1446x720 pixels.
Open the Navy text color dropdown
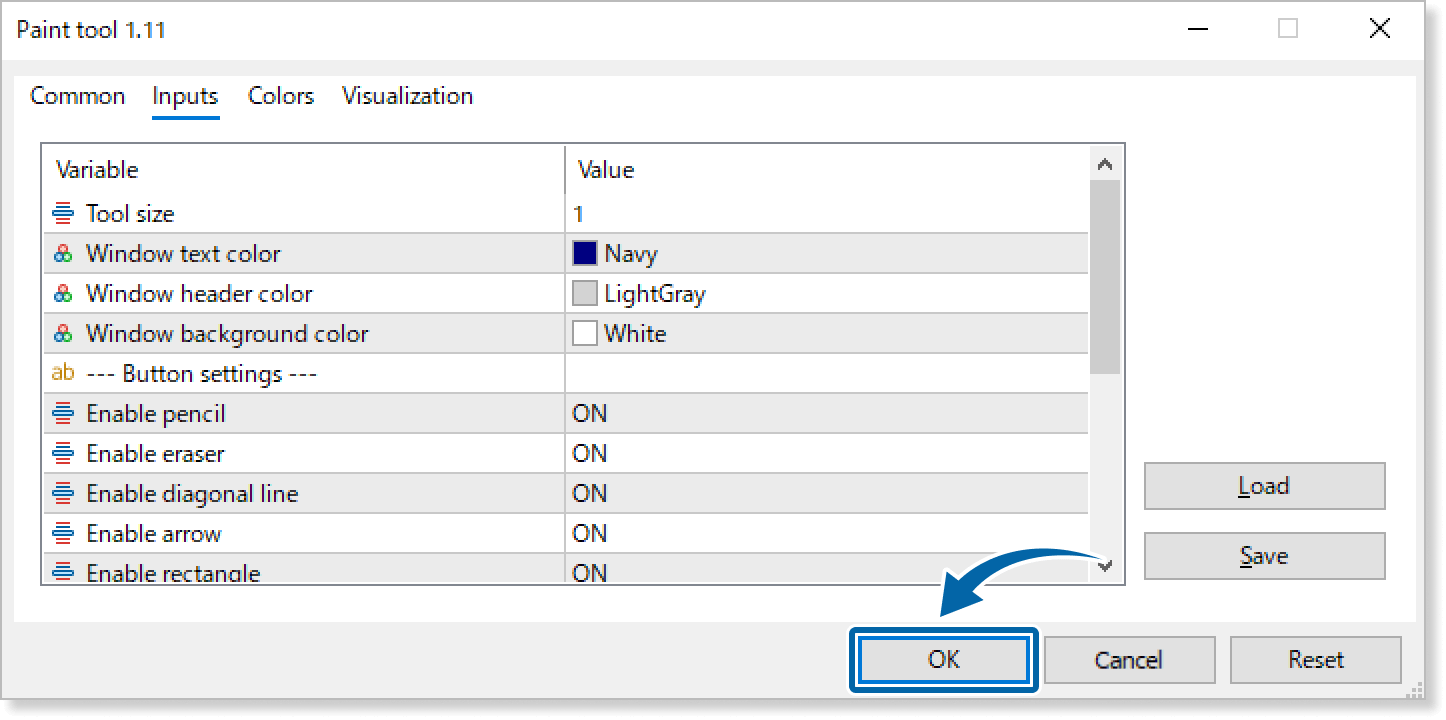coord(826,254)
